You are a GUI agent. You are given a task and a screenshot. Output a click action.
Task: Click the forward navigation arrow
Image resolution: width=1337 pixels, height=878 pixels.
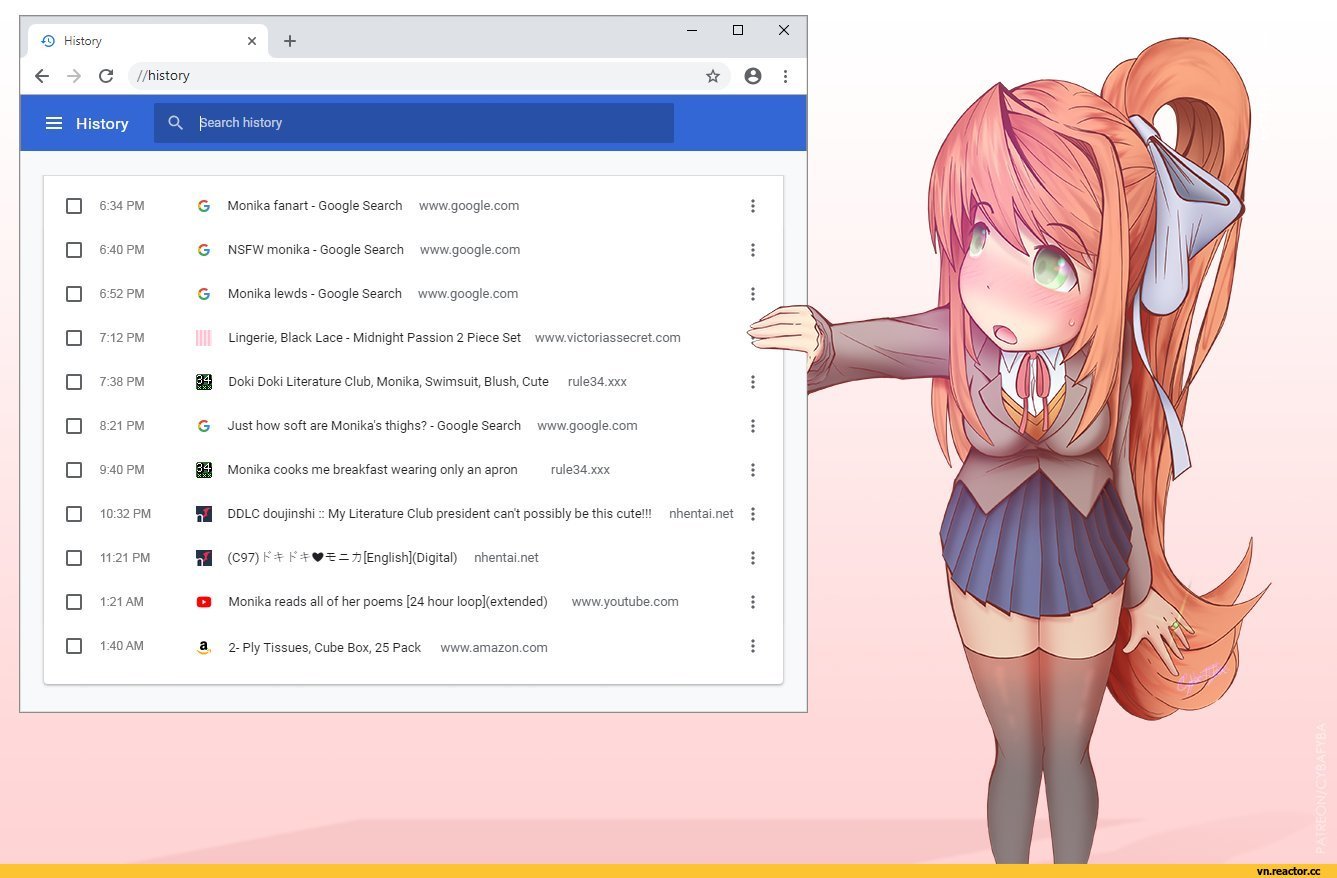73,76
